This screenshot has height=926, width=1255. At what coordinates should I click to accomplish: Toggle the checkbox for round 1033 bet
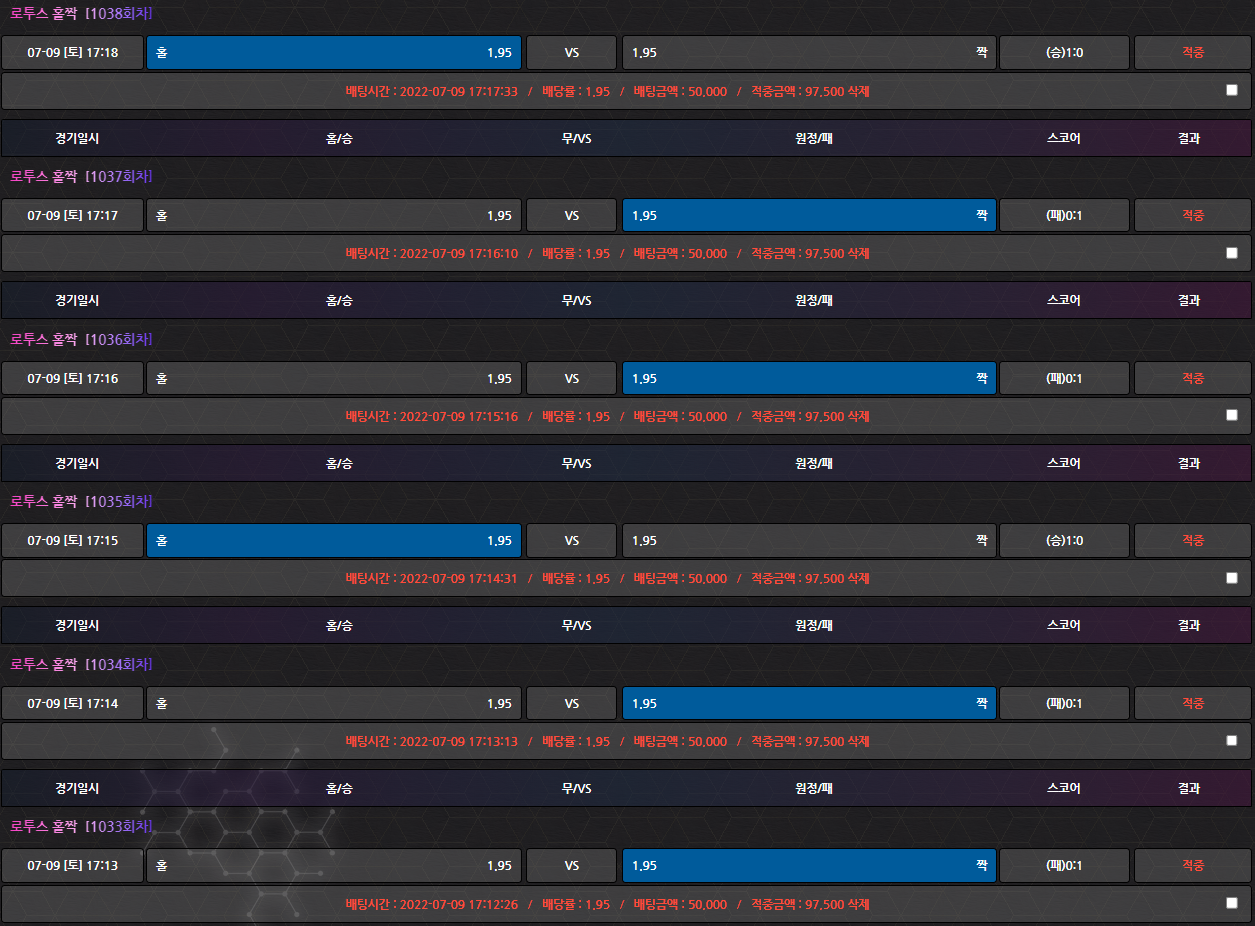click(x=1231, y=903)
